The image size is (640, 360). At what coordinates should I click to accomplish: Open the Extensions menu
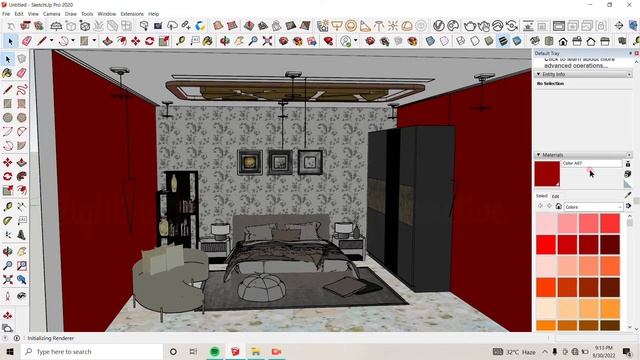(x=132, y=14)
